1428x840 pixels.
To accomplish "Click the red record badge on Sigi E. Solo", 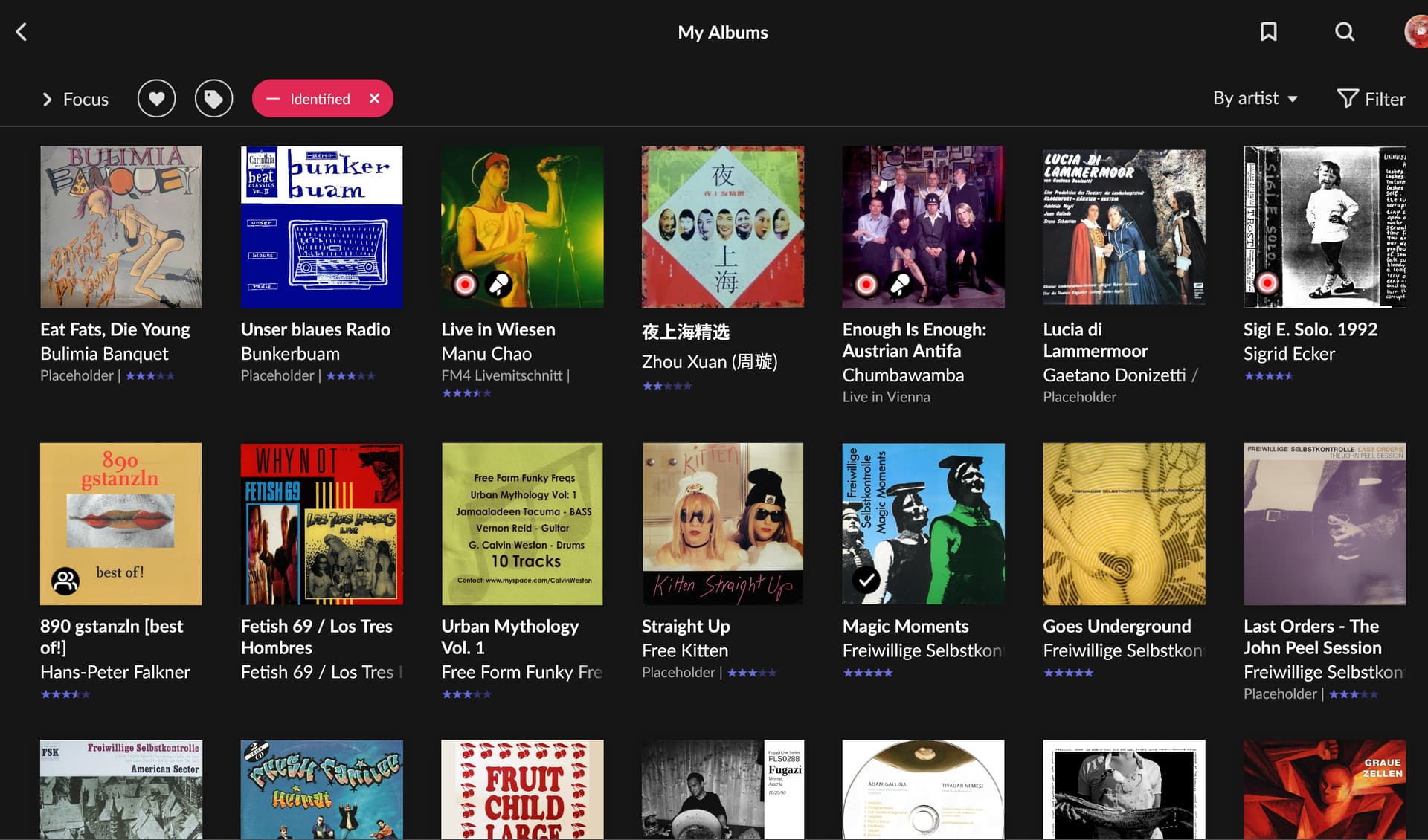I will click(x=1267, y=283).
